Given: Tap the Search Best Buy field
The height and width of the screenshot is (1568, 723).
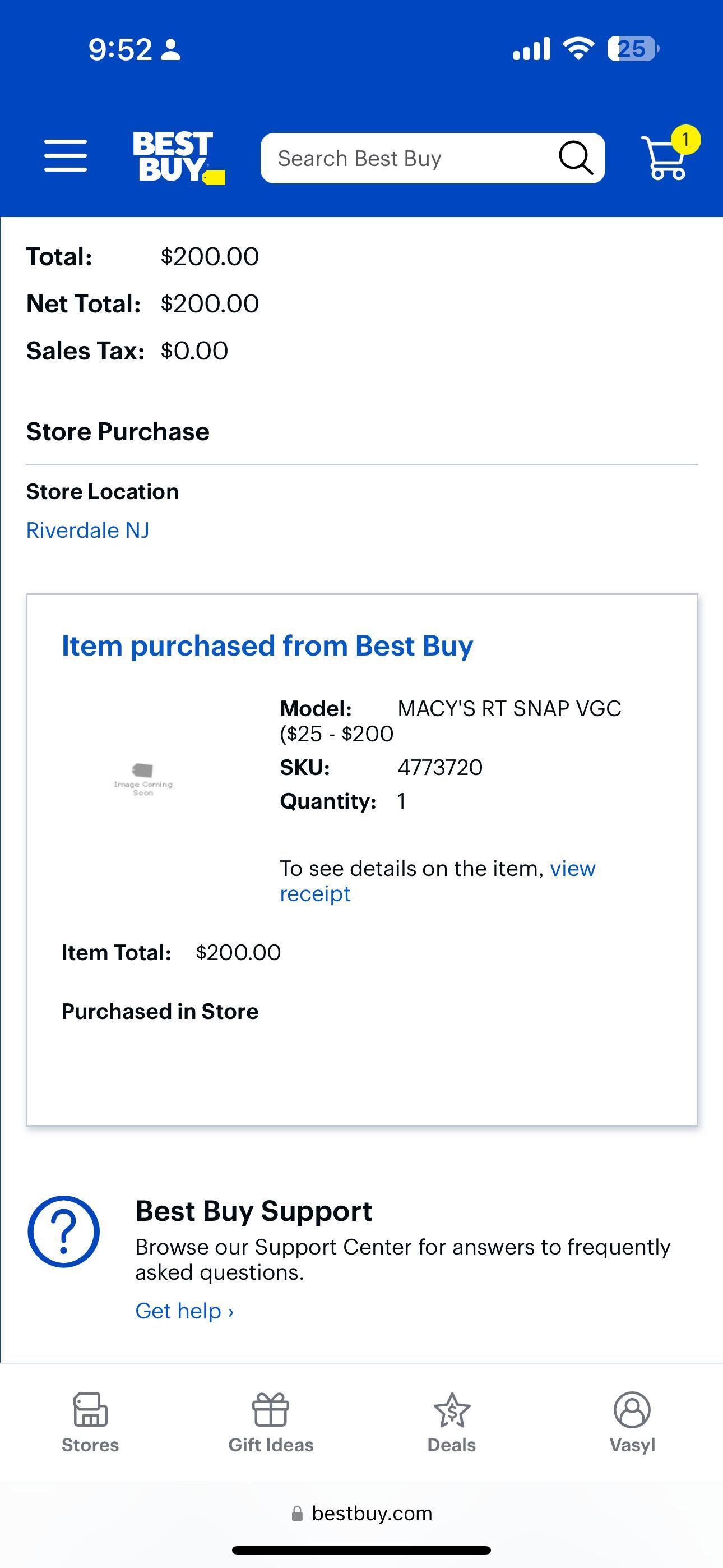Looking at the screenshot, I should (x=408, y=158).
